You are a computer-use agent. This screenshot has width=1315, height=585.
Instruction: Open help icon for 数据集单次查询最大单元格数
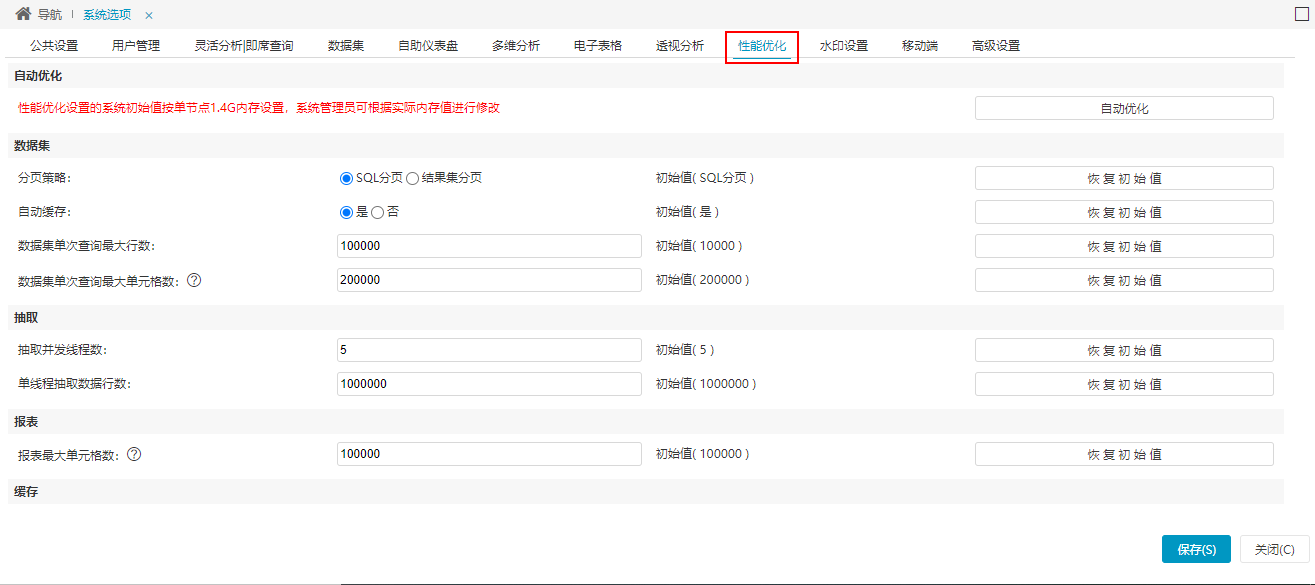point(194,280)
